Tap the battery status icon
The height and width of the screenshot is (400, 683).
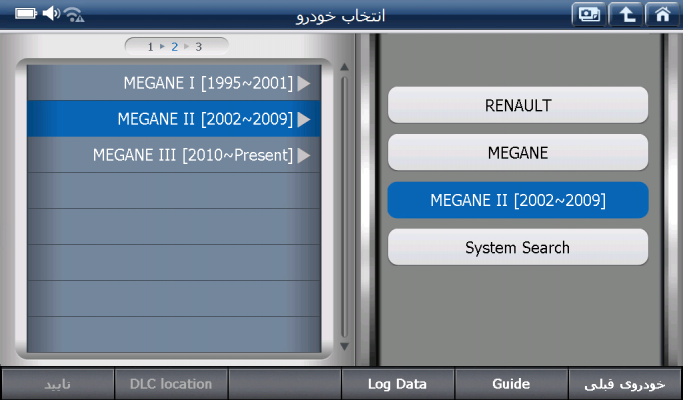24,15
